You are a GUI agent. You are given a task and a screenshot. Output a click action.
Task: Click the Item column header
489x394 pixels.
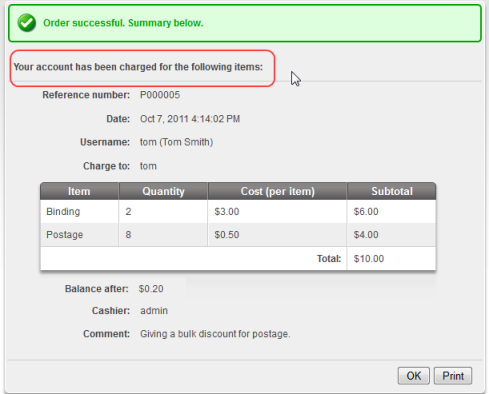tap(79, 191)
